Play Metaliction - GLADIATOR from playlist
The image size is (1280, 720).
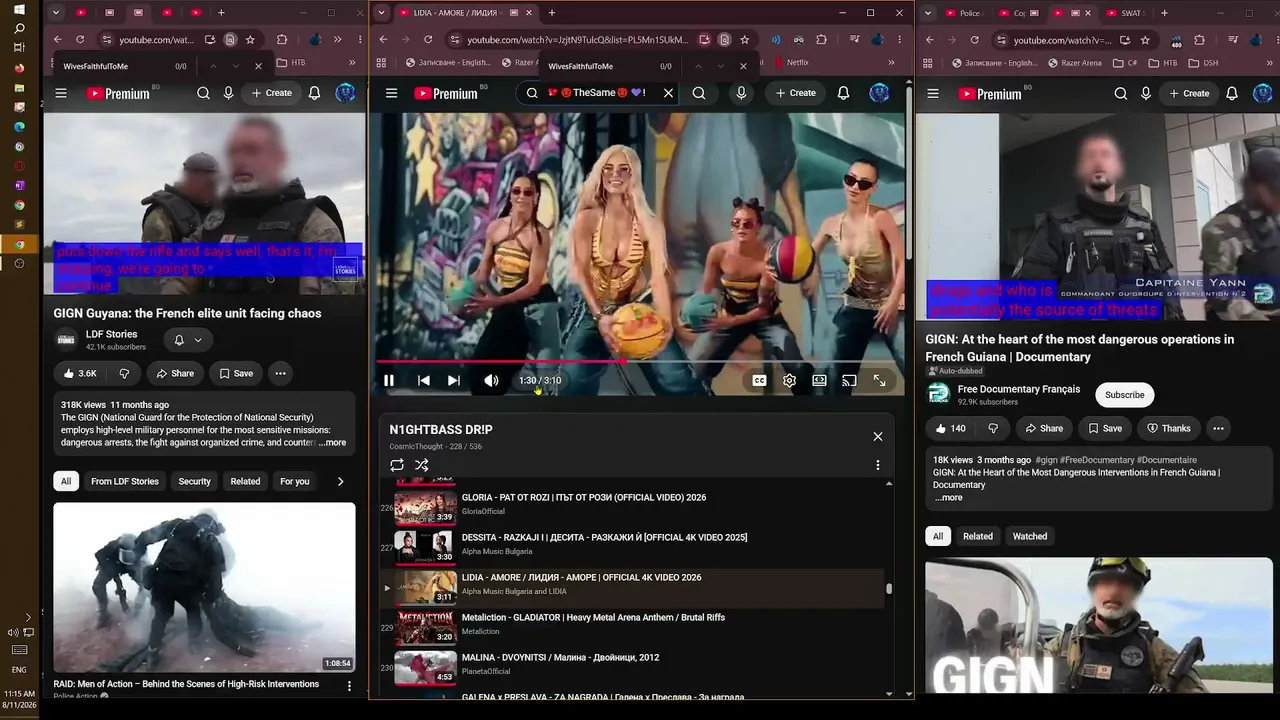[593, 618]
